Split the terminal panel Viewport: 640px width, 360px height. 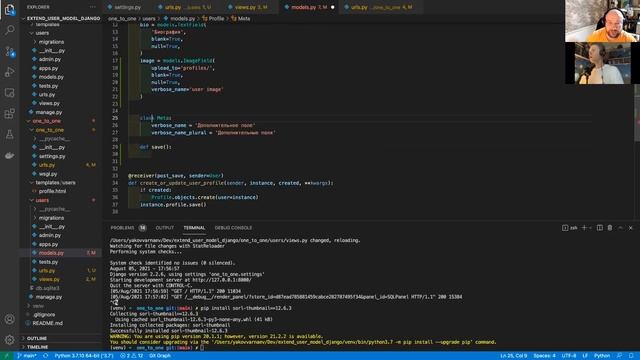(600, 228)
